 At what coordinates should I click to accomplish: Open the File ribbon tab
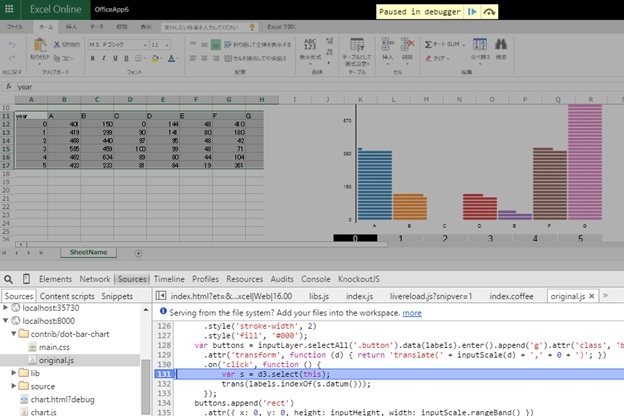click(x=15, y=27)
